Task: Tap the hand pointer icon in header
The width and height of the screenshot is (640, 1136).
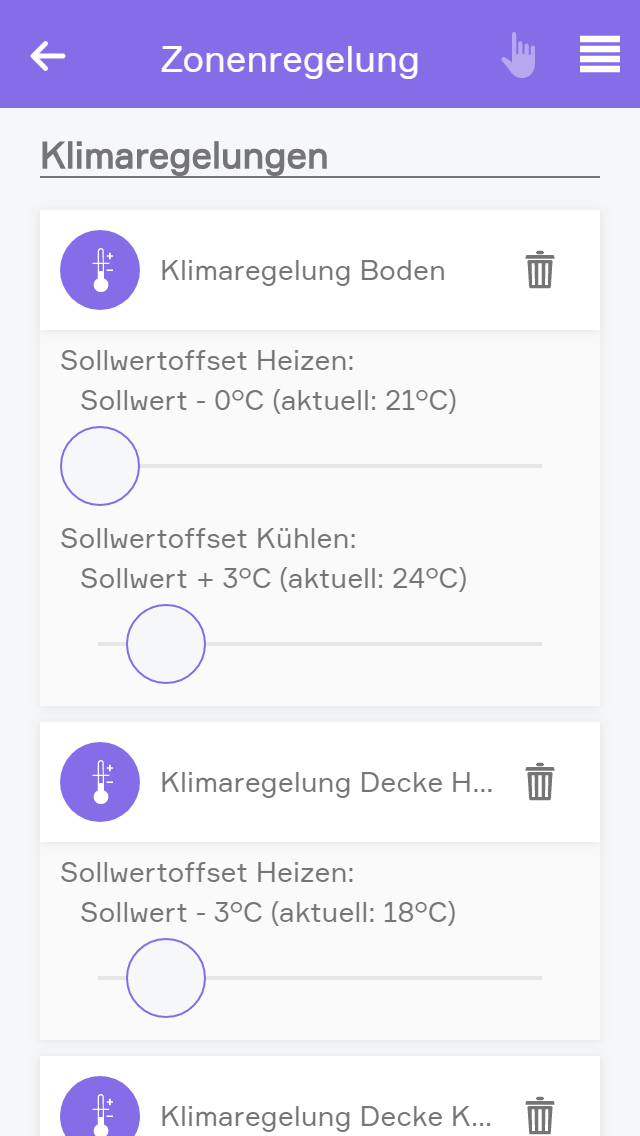Action: point(518,55)
